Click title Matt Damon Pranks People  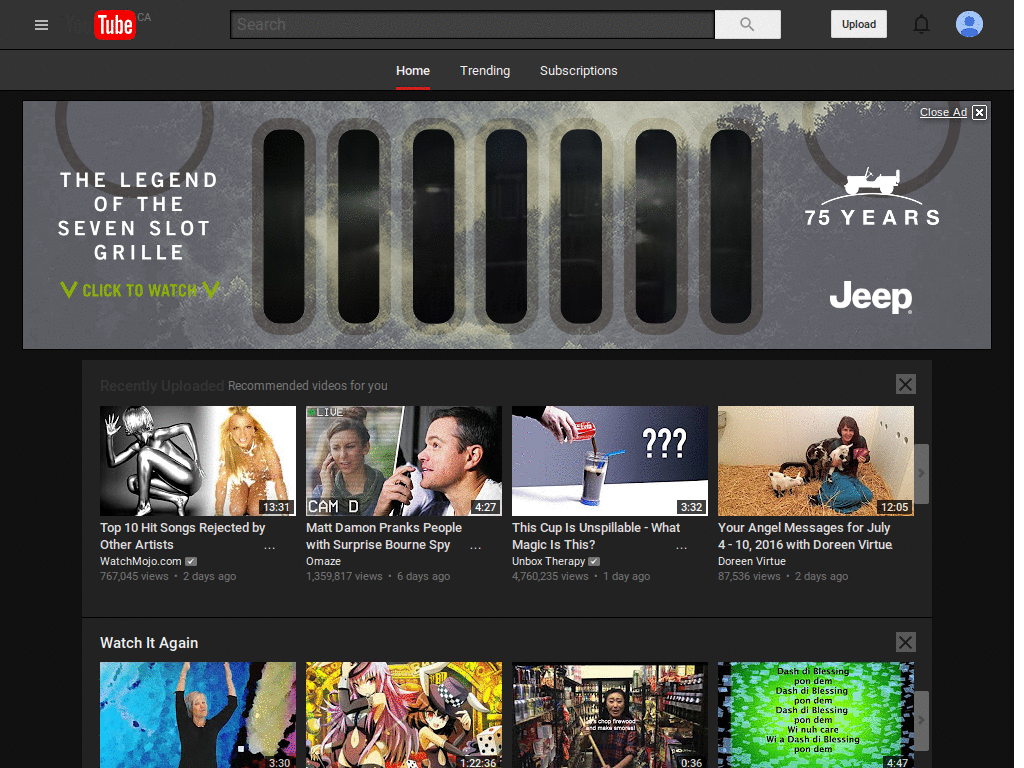point(384,536)
